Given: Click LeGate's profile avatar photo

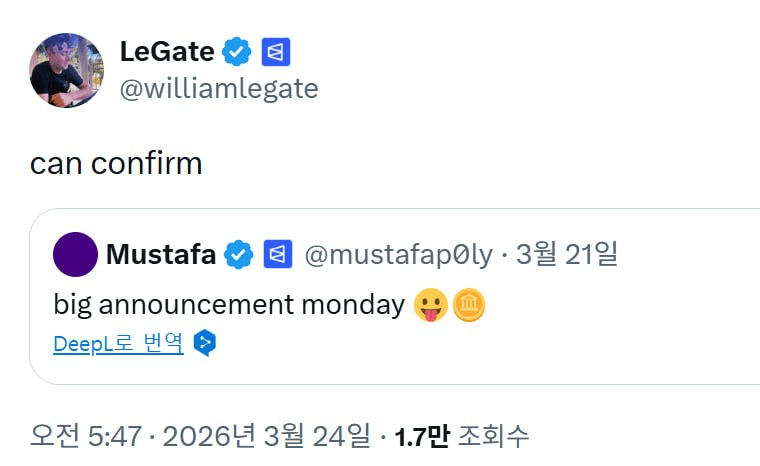Looking at the screenshot, I should (x=67, y=70).
